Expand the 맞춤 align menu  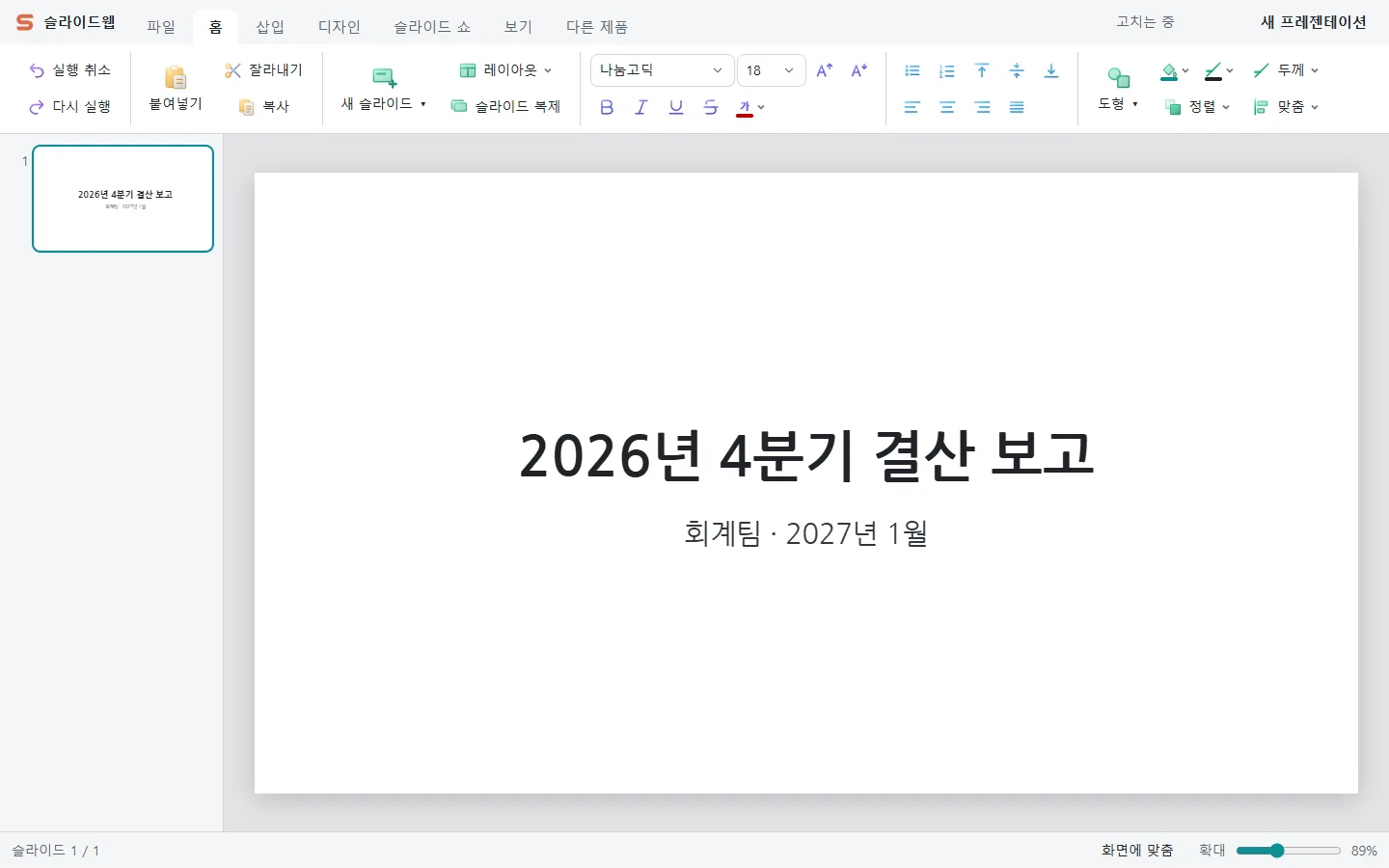tap(1285, 107)
